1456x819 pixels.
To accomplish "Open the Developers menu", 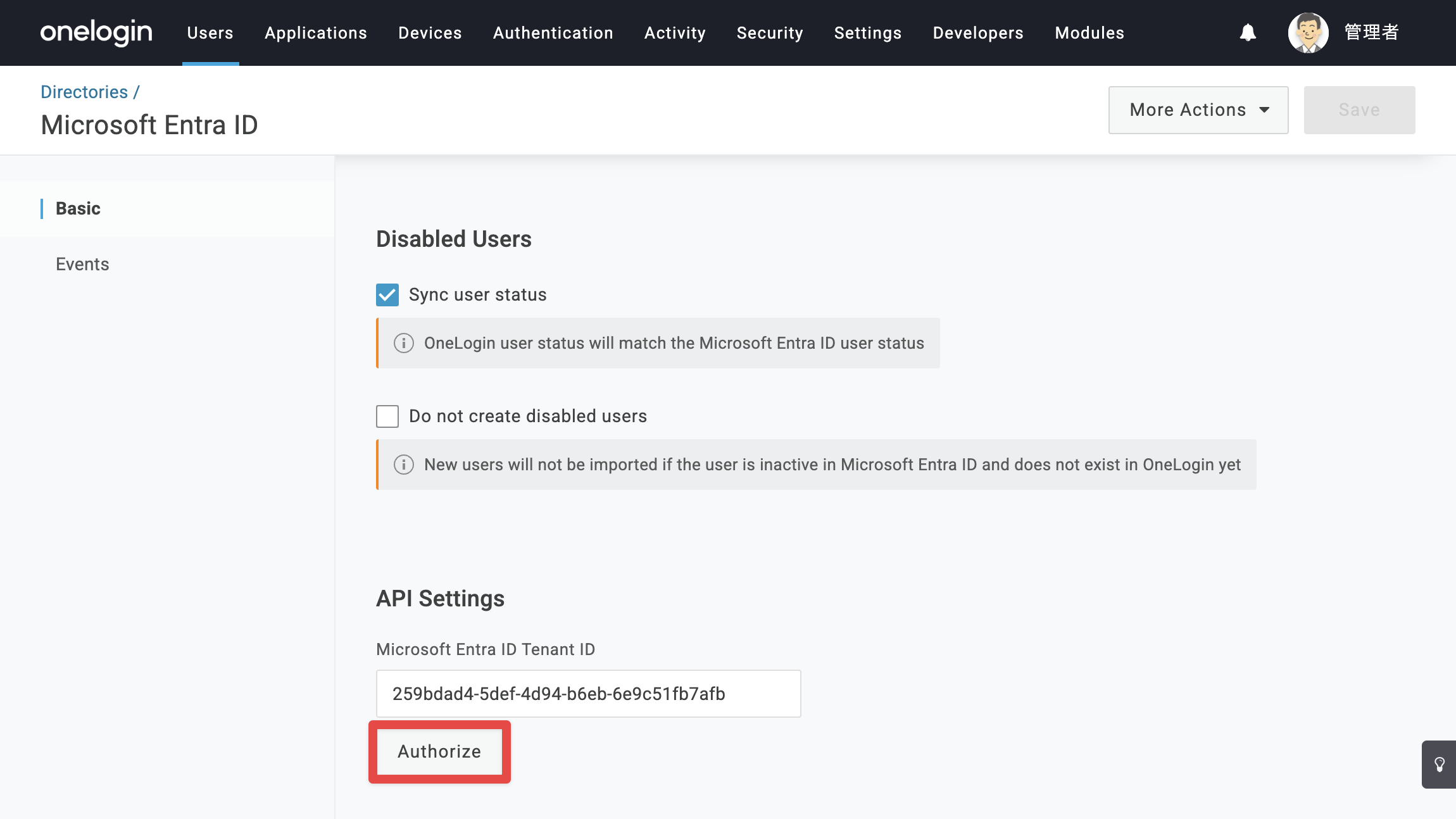I will (979, 33).
